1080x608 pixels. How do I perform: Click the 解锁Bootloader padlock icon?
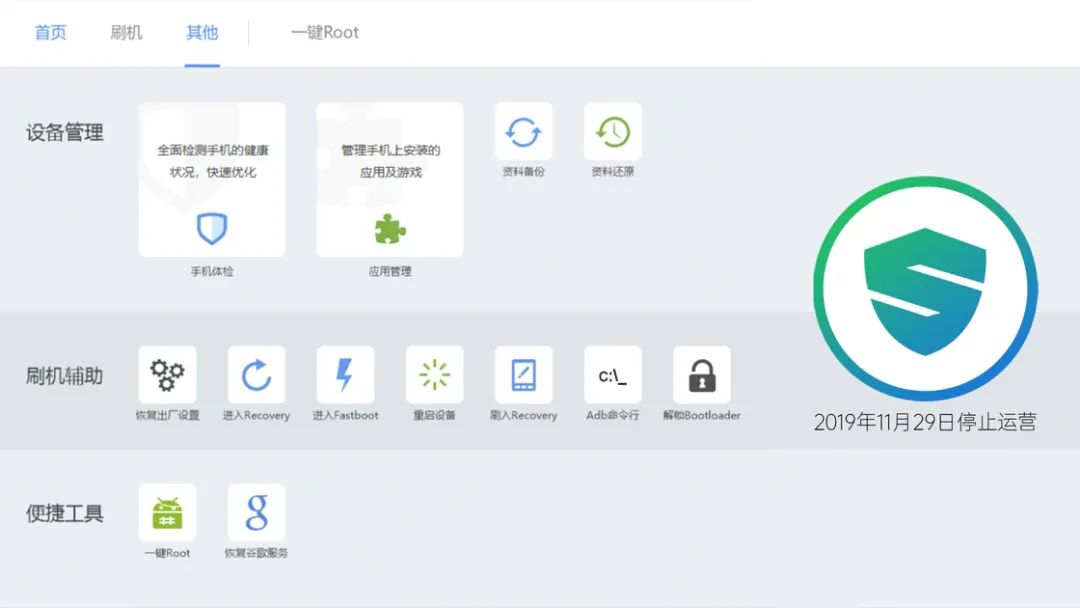[702, 375]
